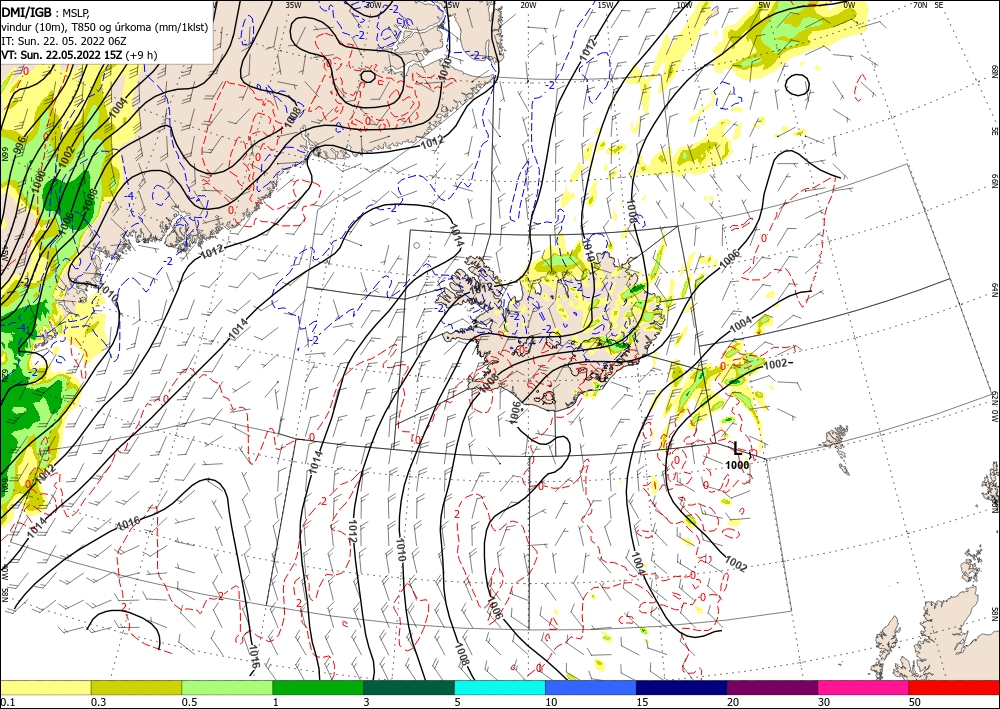The width and height of the screenshot is (1000, 709).
Task: Click the initial time 'IT: Sun. 22. 05. 2022 06Z'
Action: point(63,41)
